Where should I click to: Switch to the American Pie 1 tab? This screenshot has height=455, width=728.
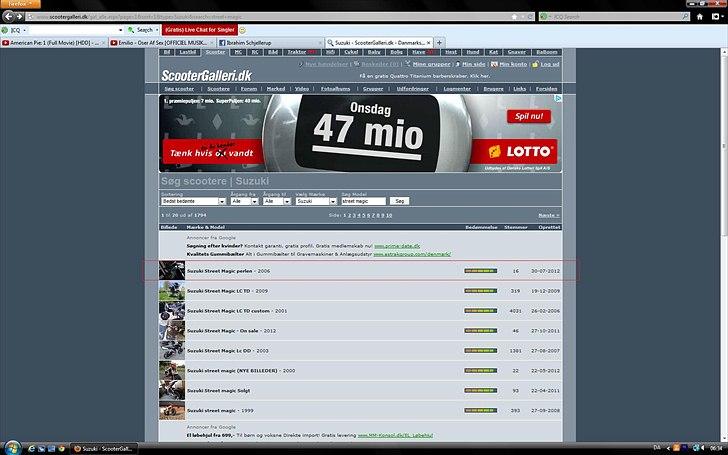(52, 43)
